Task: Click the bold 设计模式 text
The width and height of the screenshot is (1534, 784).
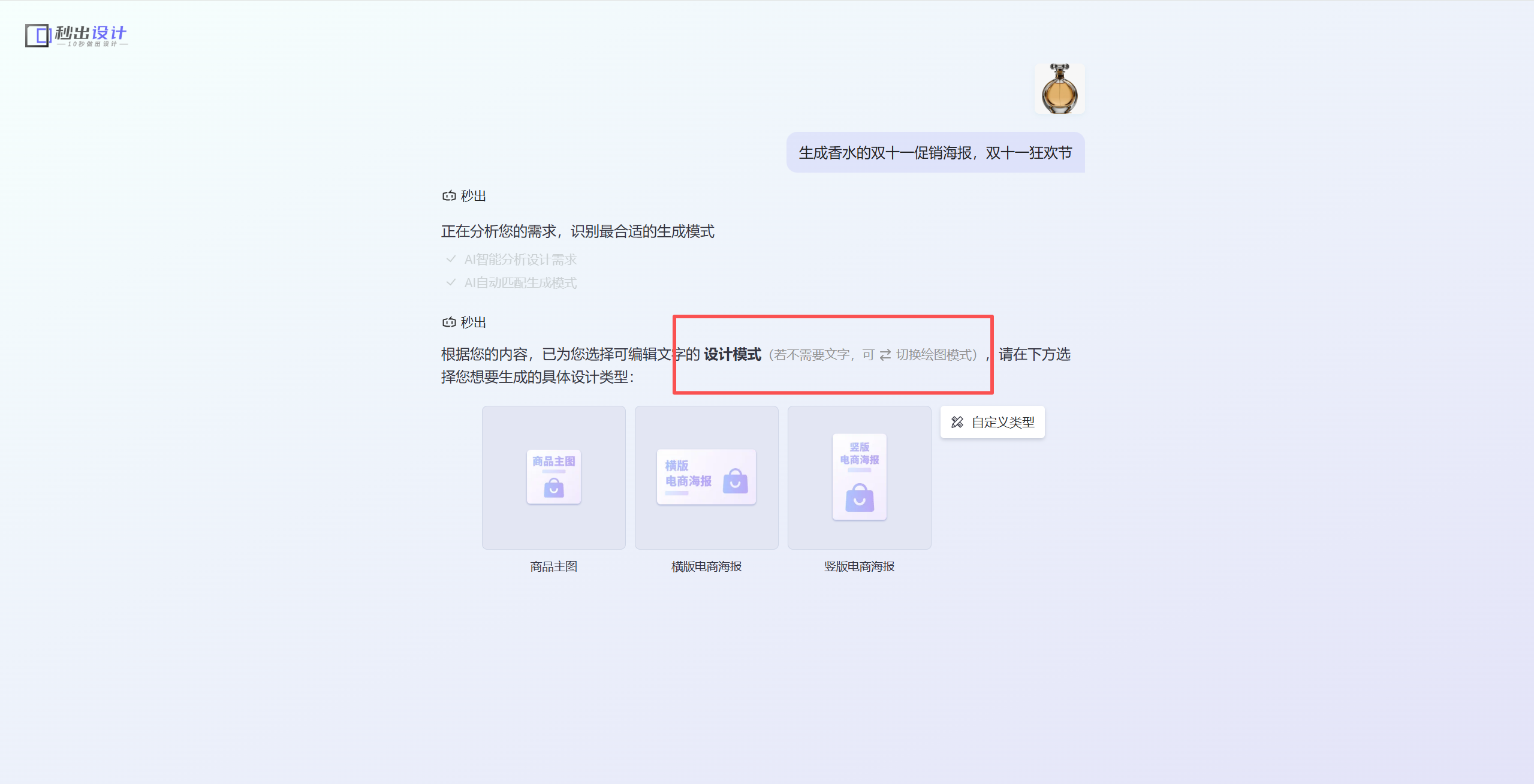Action: click(733, 354)
